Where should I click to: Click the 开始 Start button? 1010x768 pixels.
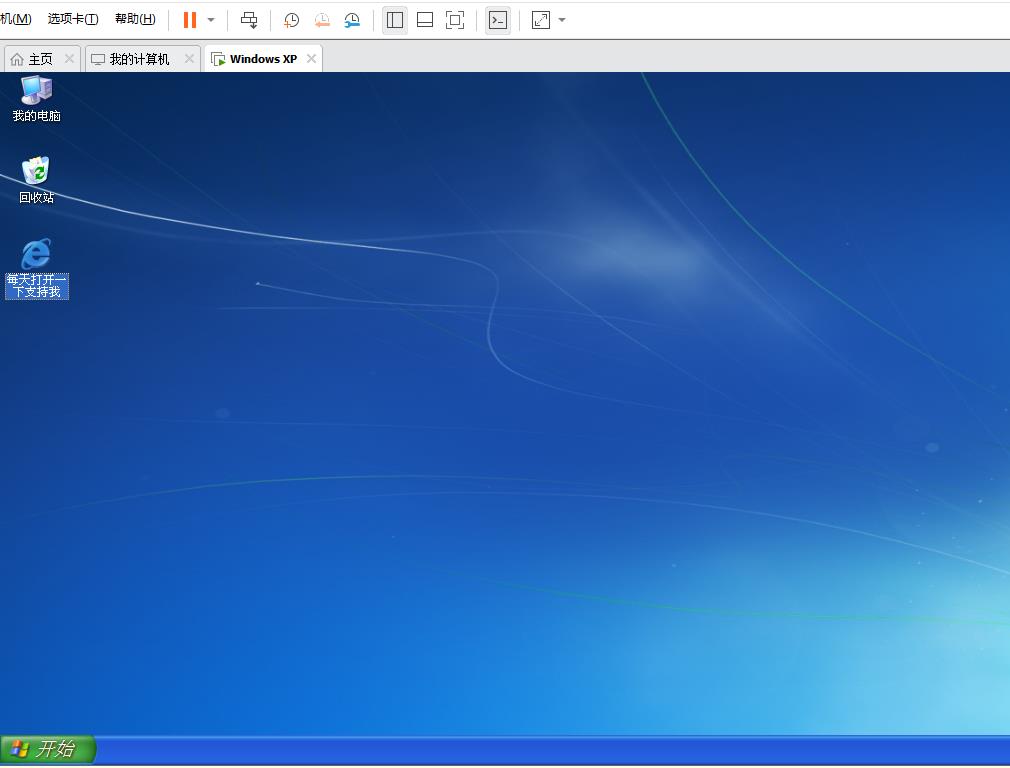point(47,749)
